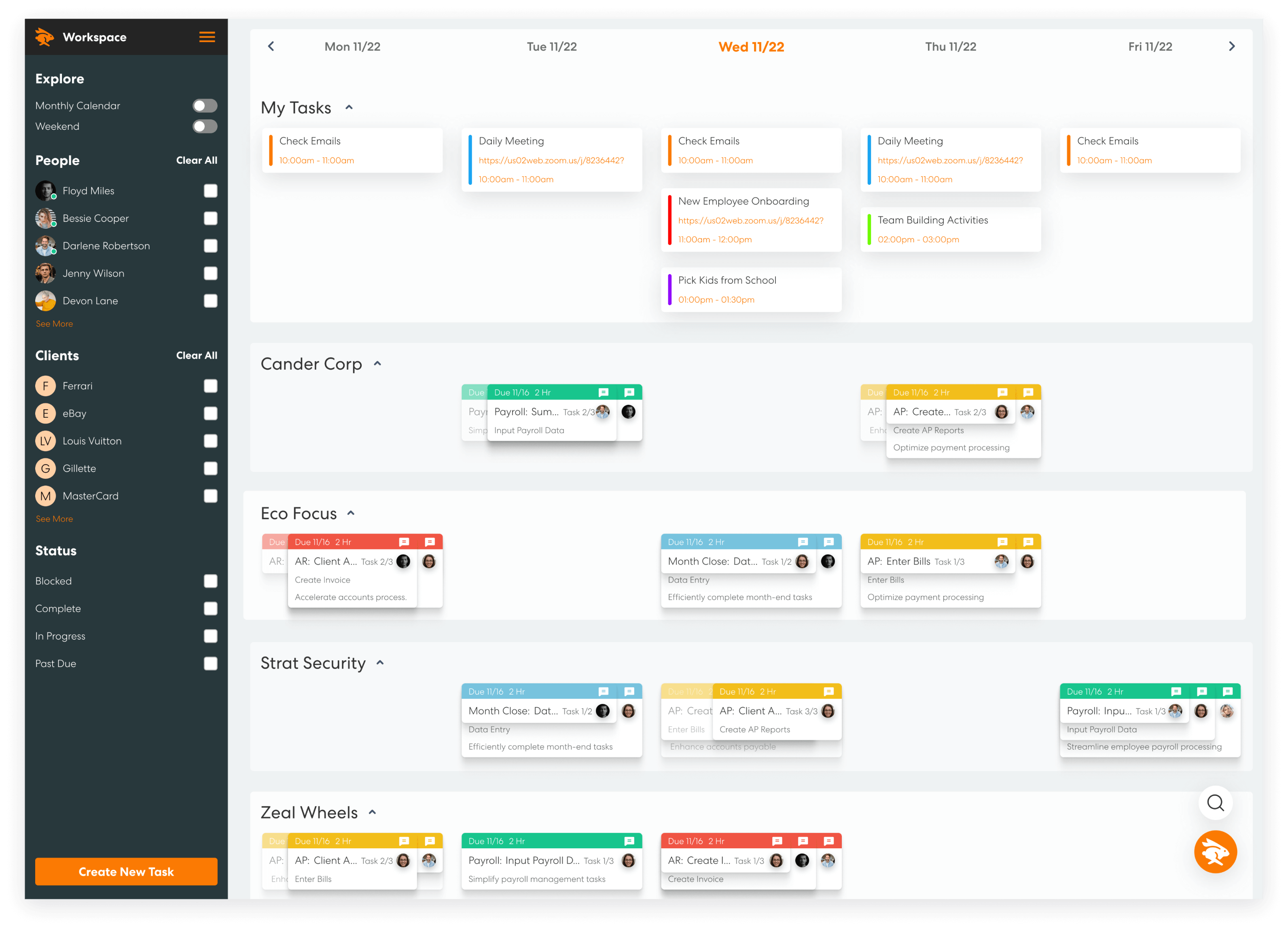The image size is (1288, 930).
Task: Click See More under People list
Action: click(x=54, y=323)
